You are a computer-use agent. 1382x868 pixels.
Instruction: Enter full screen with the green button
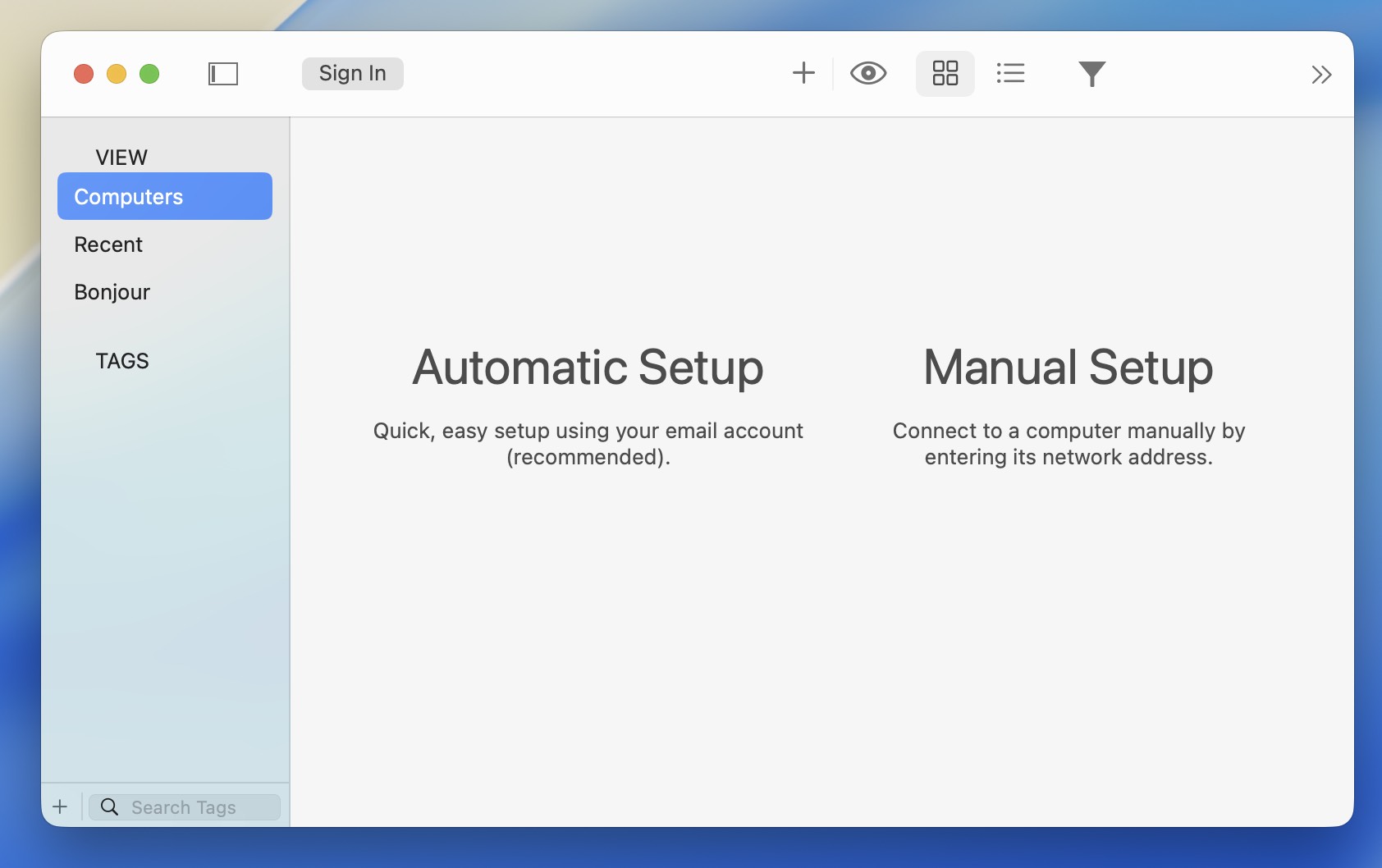[149, 74]
